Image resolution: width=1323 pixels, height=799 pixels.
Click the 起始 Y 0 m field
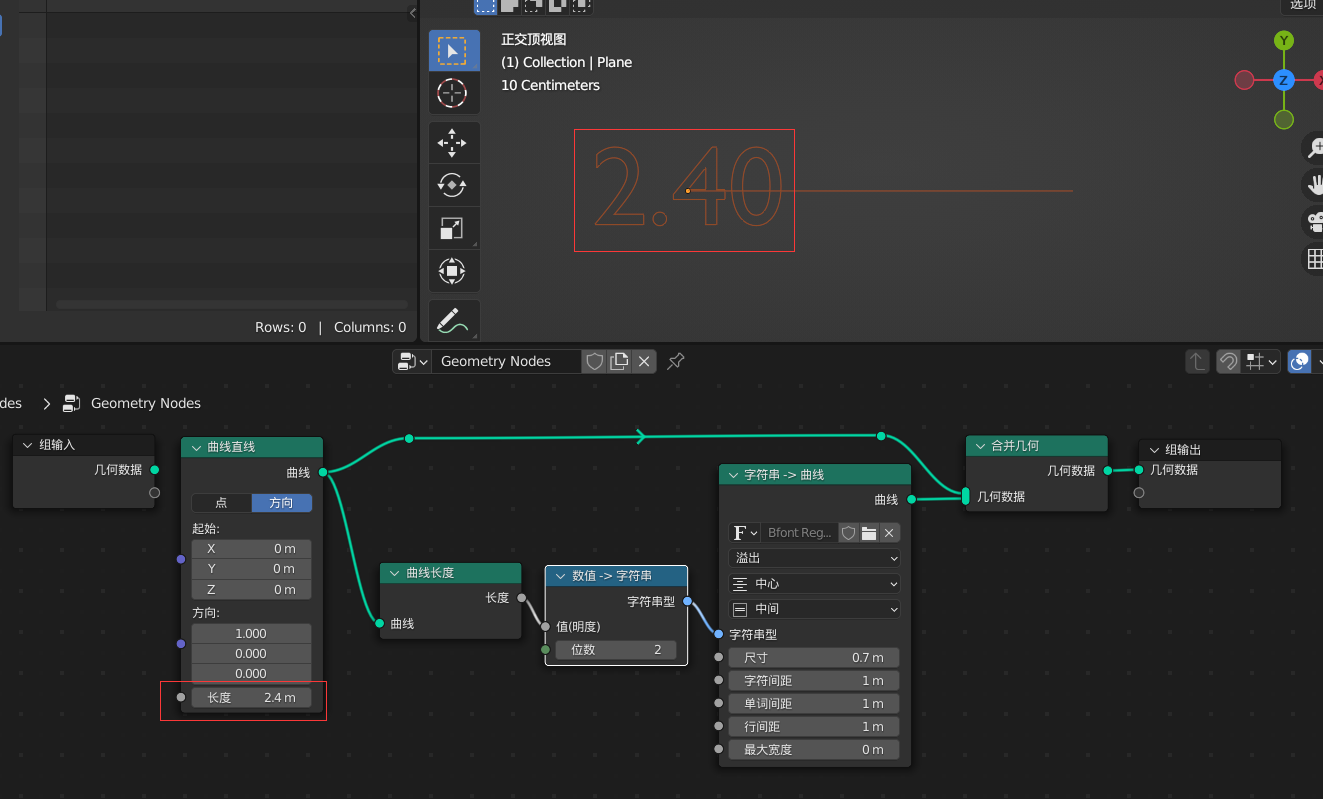(x=251, y=568)
